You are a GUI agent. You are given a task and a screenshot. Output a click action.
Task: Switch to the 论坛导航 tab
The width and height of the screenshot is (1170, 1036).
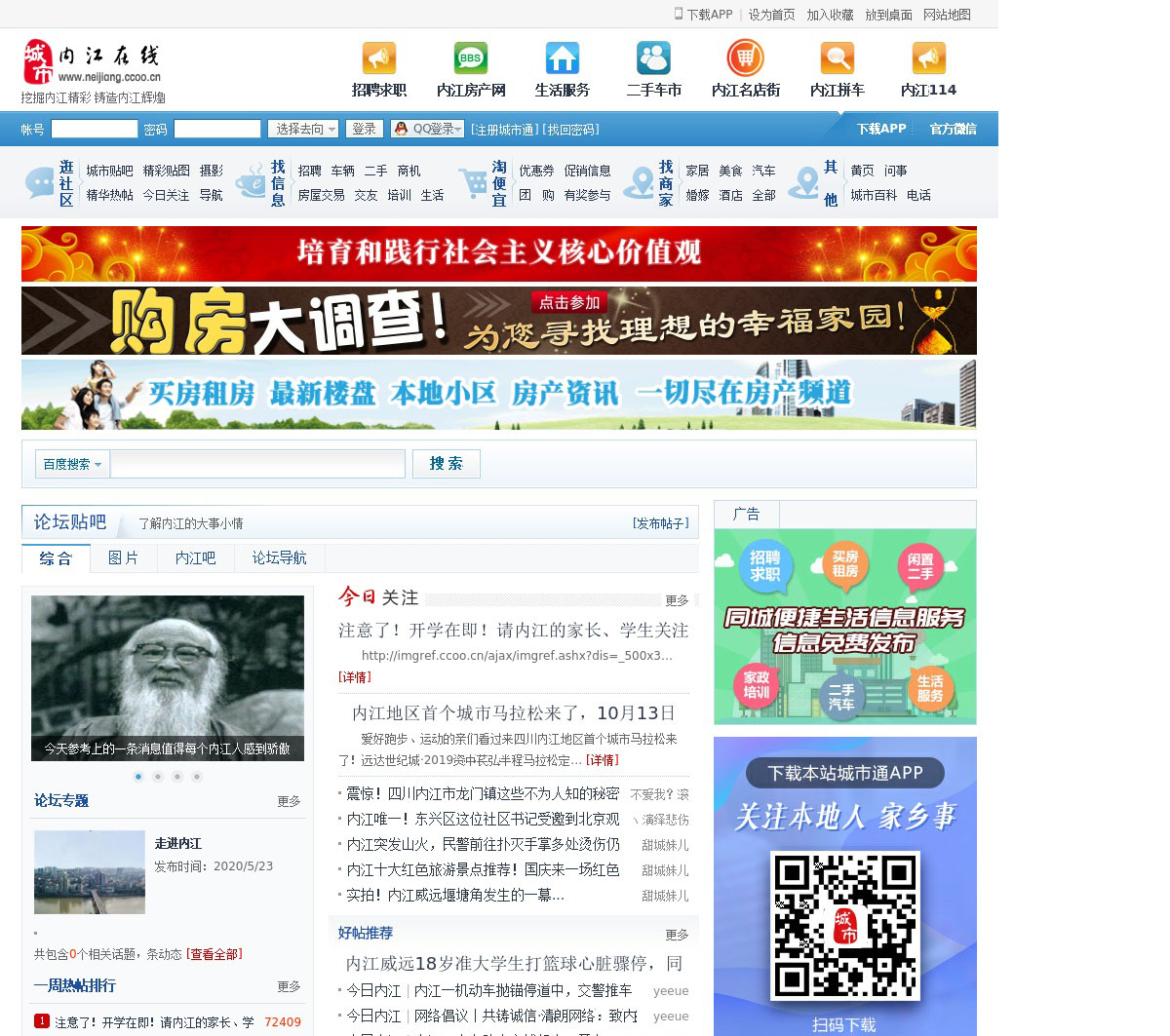pyautogui.click(x=280, y=557)
